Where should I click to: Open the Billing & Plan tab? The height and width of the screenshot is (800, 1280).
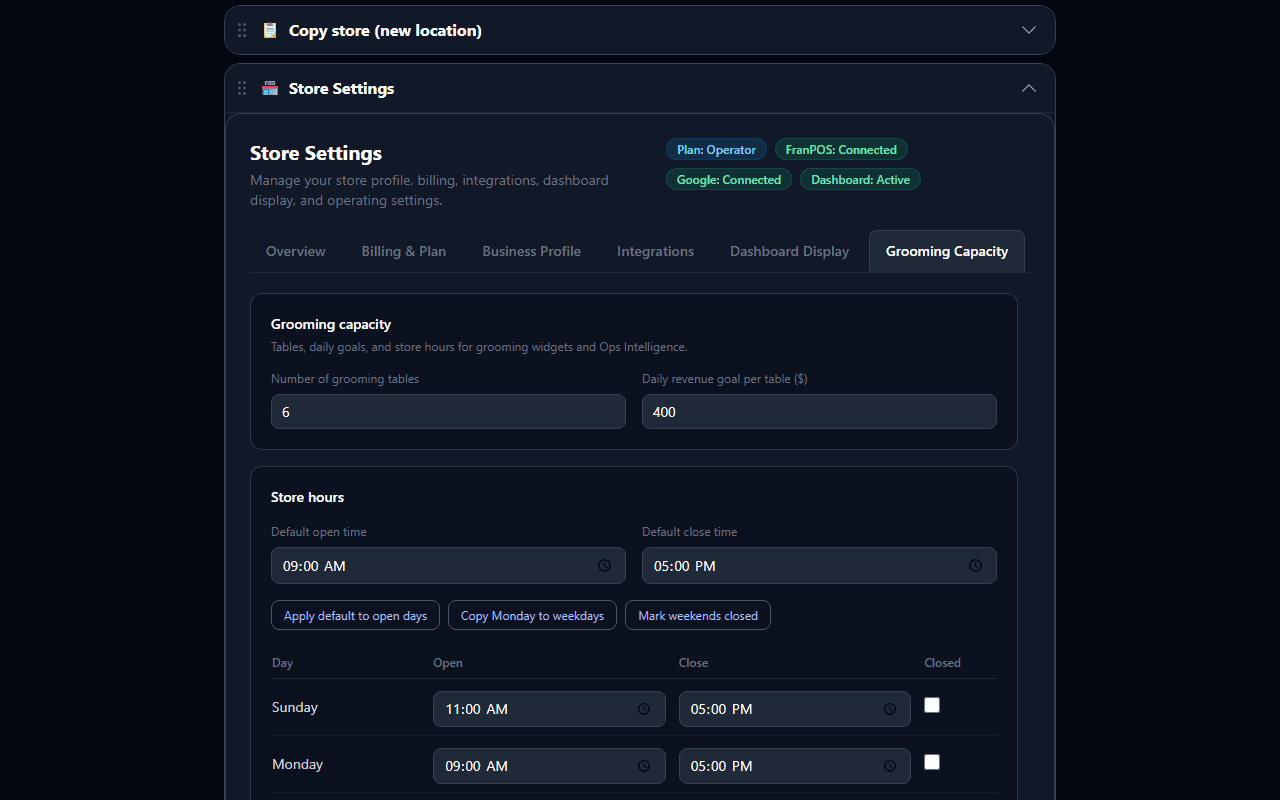[x=404, y=251]
